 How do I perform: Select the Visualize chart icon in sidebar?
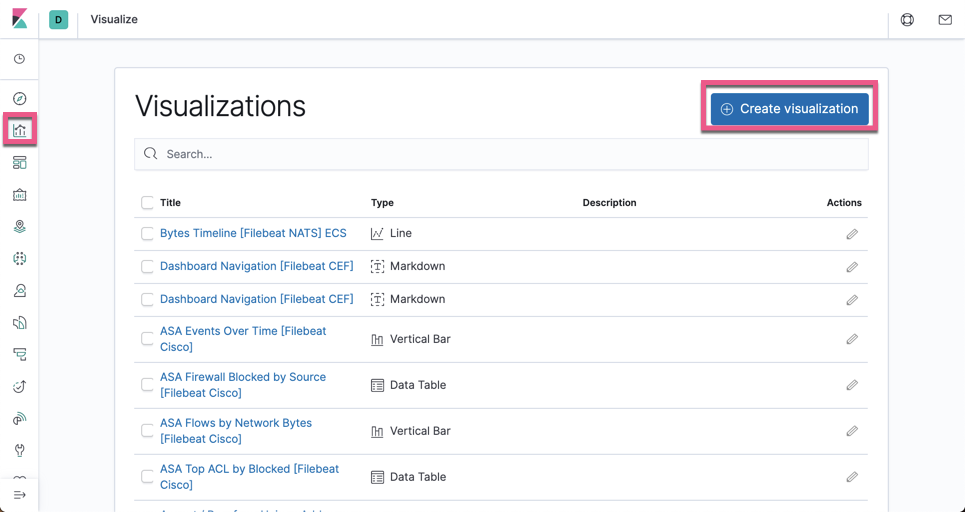coord(20,130)
